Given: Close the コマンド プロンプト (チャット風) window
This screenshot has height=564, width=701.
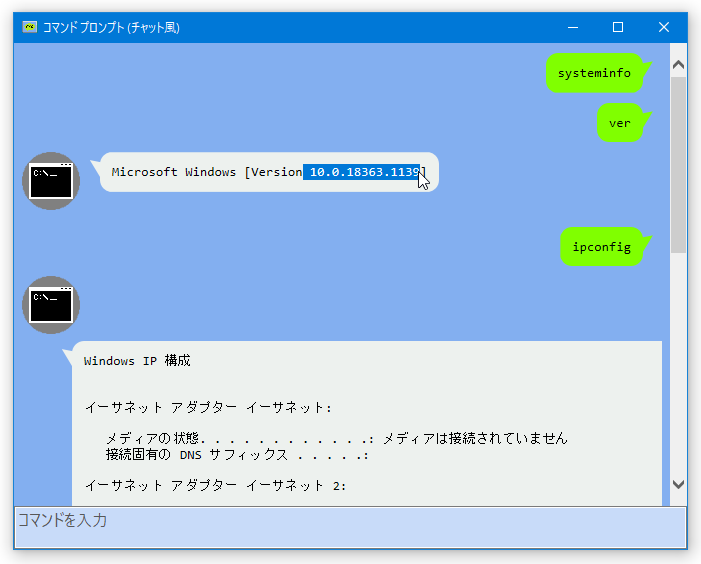Looking at the screenshot, I should coord(664,27).
